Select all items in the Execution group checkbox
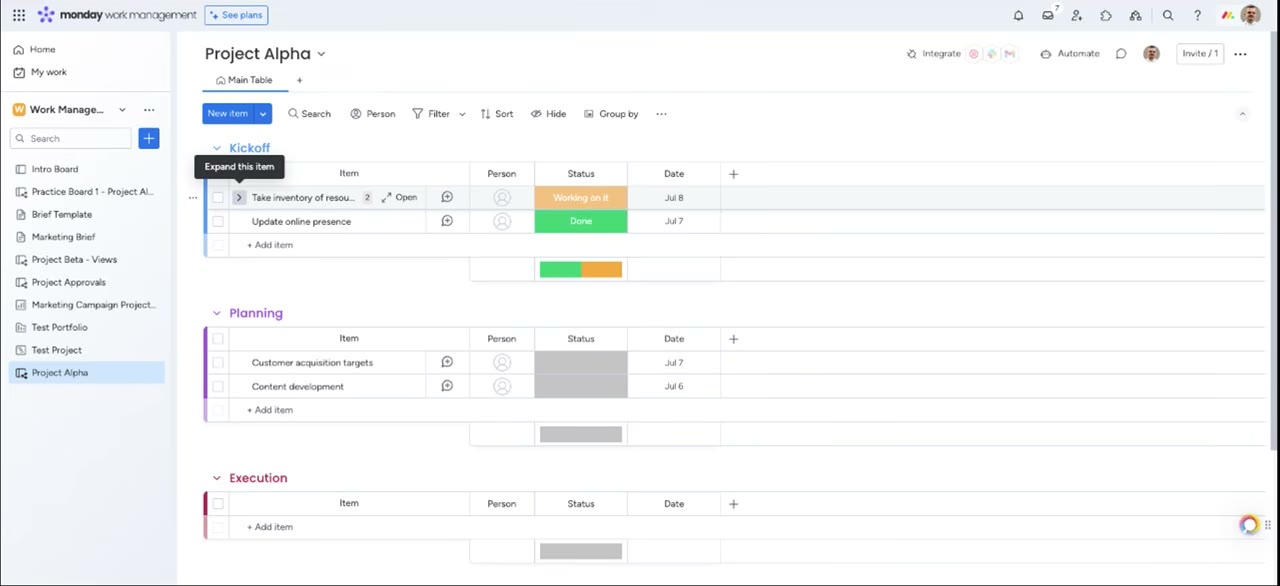Viewport: 1280px width, 586px height. tap(218, 504)
